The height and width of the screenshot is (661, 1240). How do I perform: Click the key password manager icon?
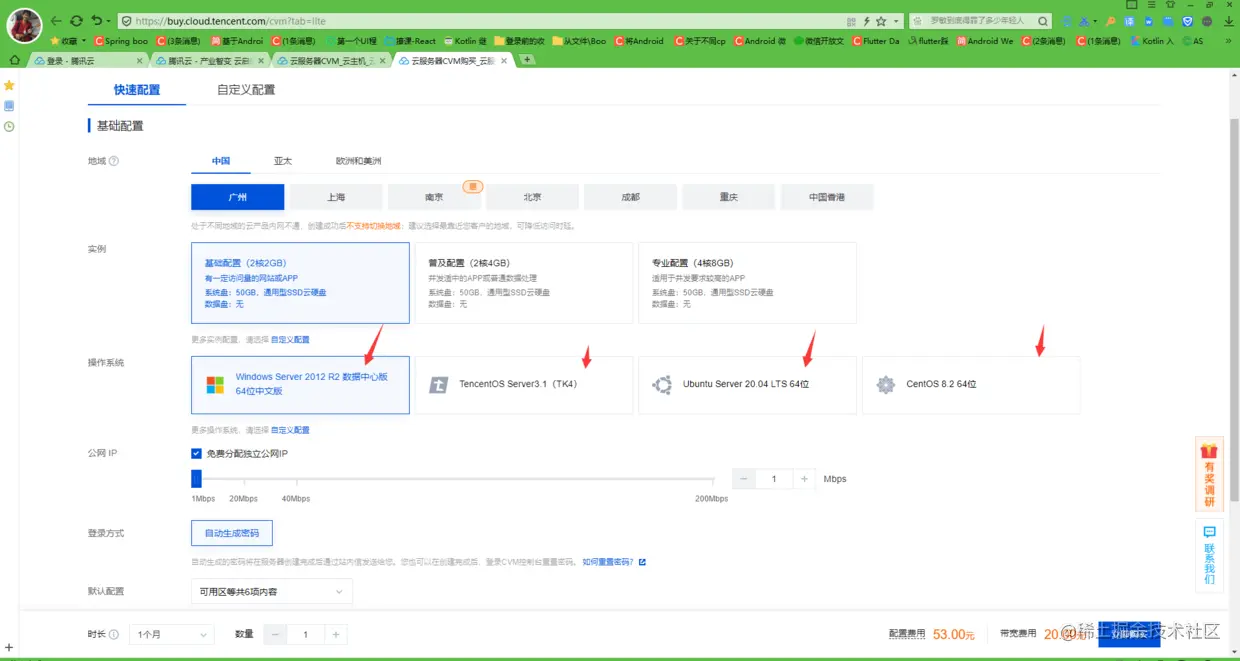tap(1111, 21)
